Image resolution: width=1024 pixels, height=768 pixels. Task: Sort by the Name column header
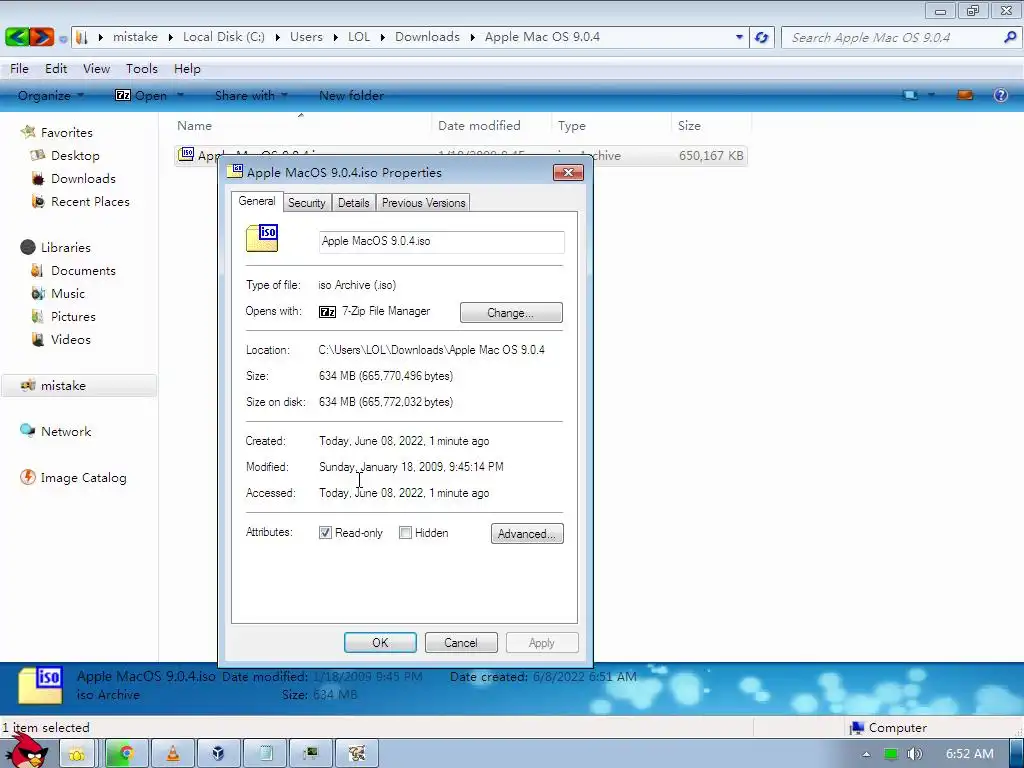click(x=195, y=125)
